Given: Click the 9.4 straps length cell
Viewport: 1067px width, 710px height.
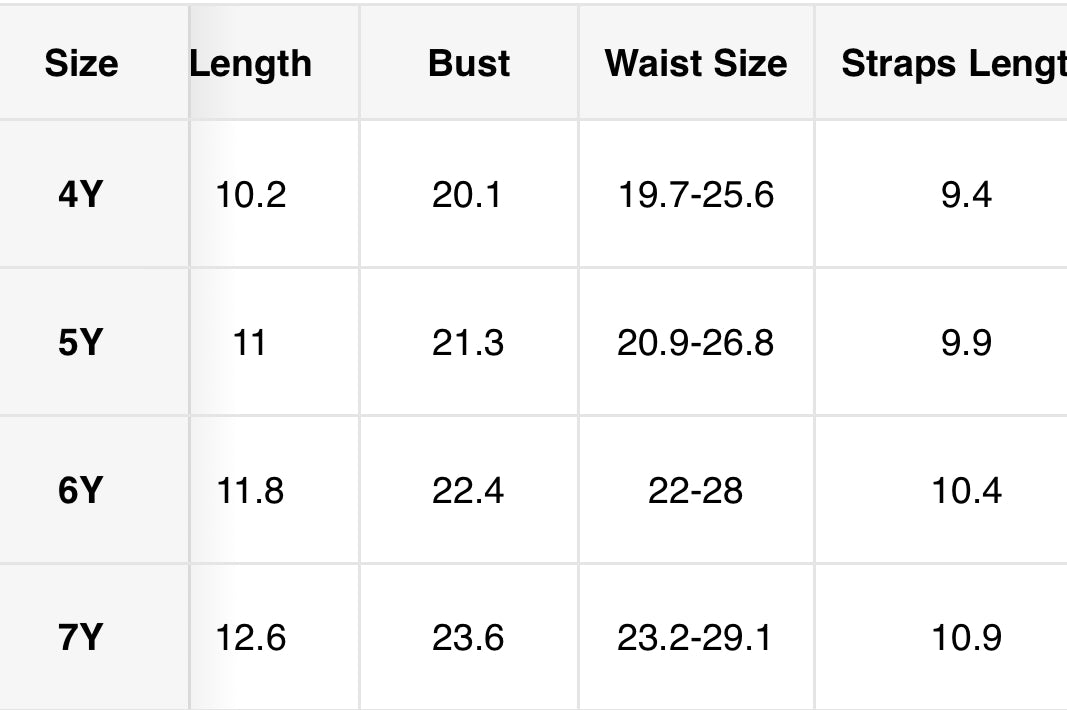Looking at the screenshot, I should coord(941,195).
